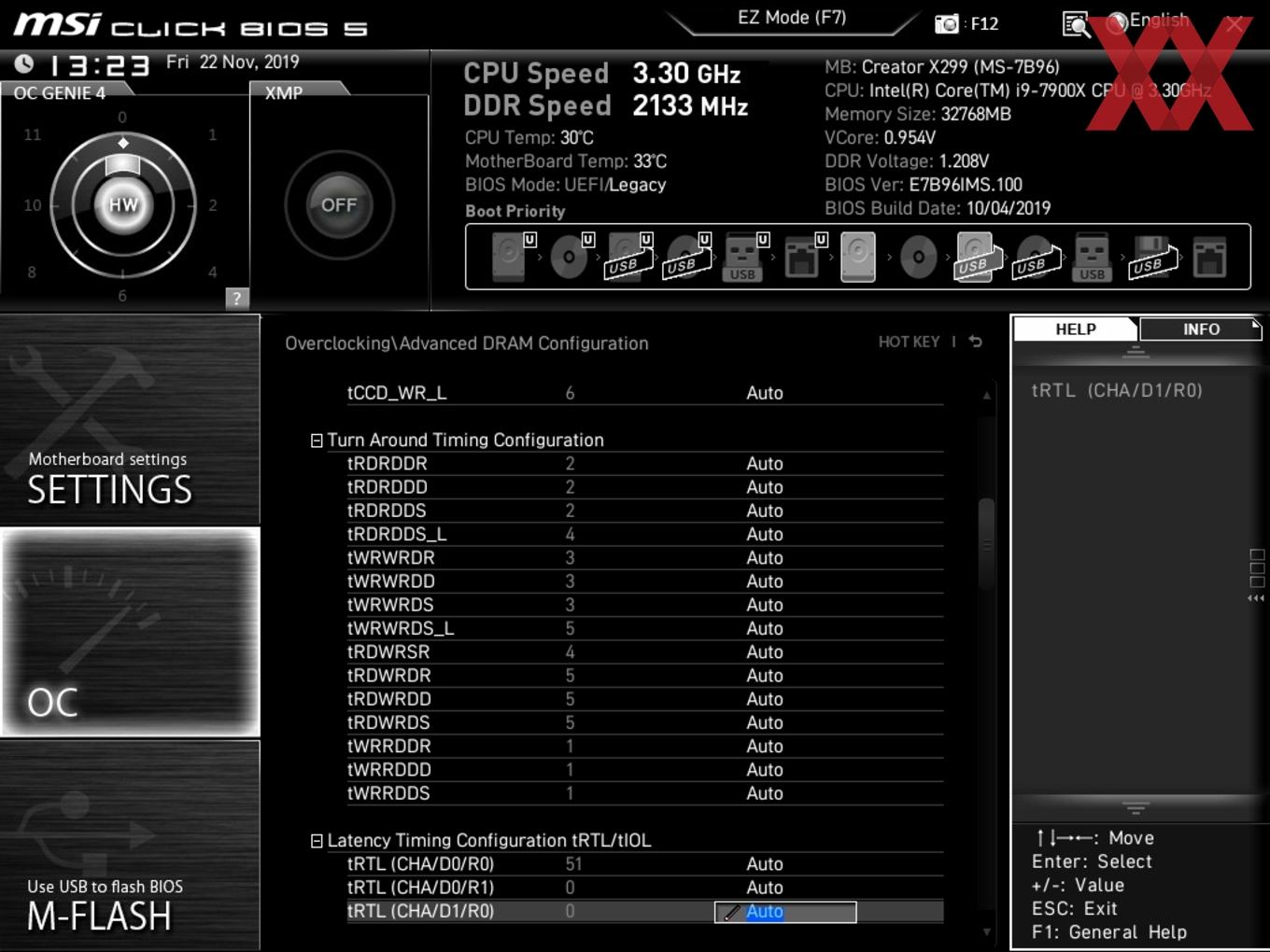
Task: Switch to EZ Mode (F7)
Action: [x=792, y=17]
